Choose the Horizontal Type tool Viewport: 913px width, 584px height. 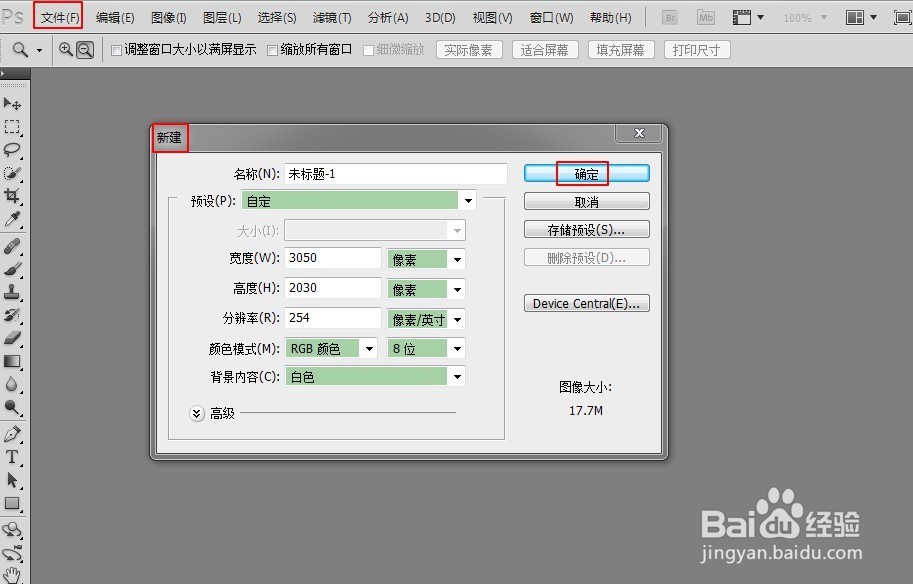click(13, 456)
